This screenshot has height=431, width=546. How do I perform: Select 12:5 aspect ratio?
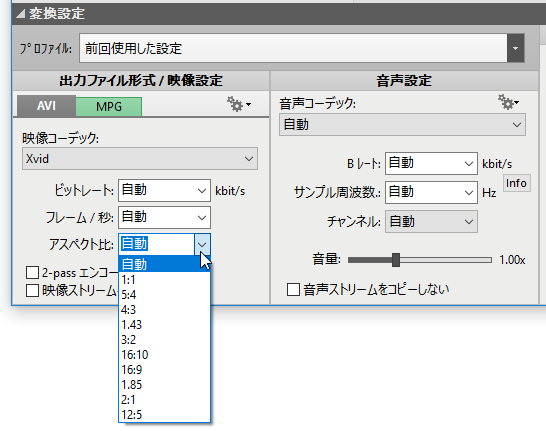click(x=164, y=414)
